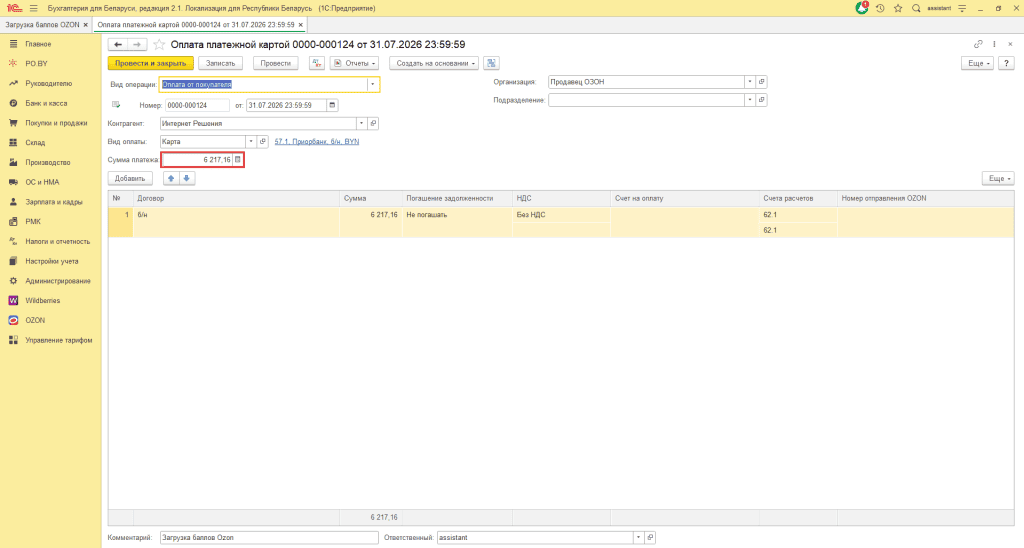
Task: Open the date calendar picker
Action: click(332, 105)
